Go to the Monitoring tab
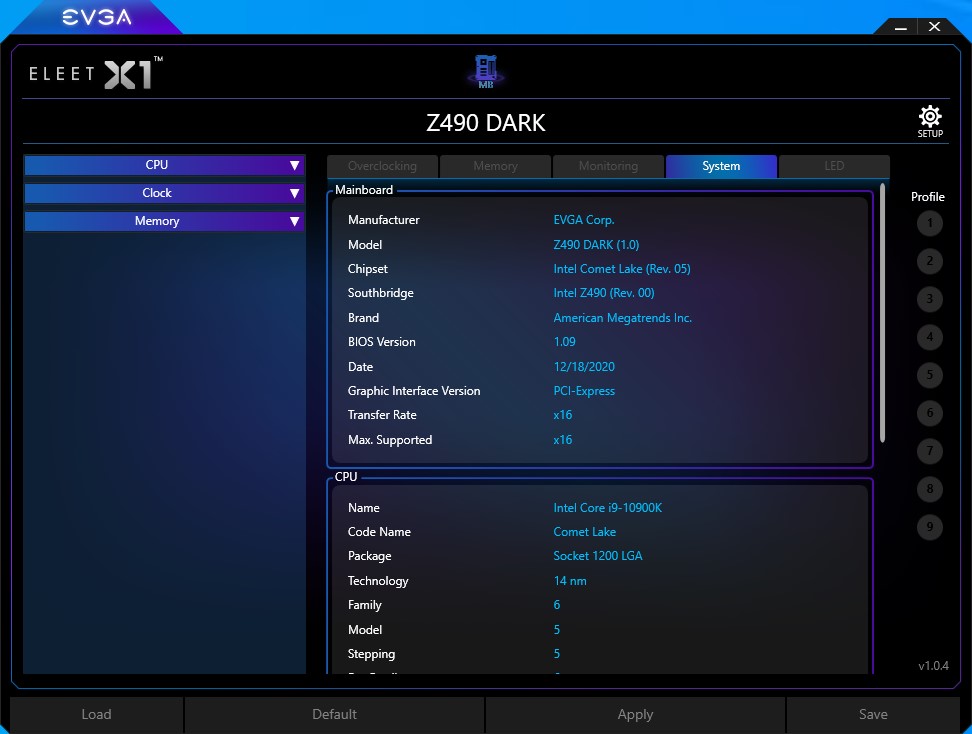 coord(608,166)
